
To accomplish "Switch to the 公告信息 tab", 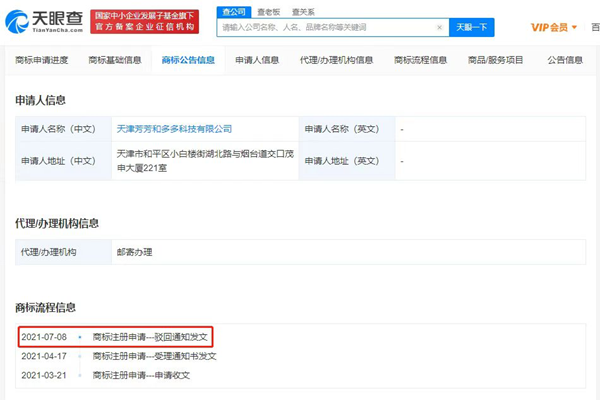I will tap(565, 60).
